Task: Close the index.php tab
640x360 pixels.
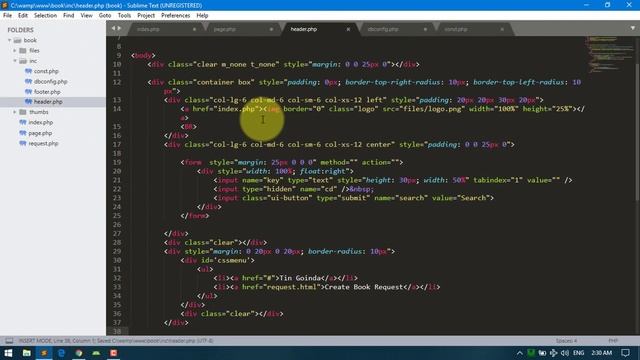Action: [x=194, y=29]
